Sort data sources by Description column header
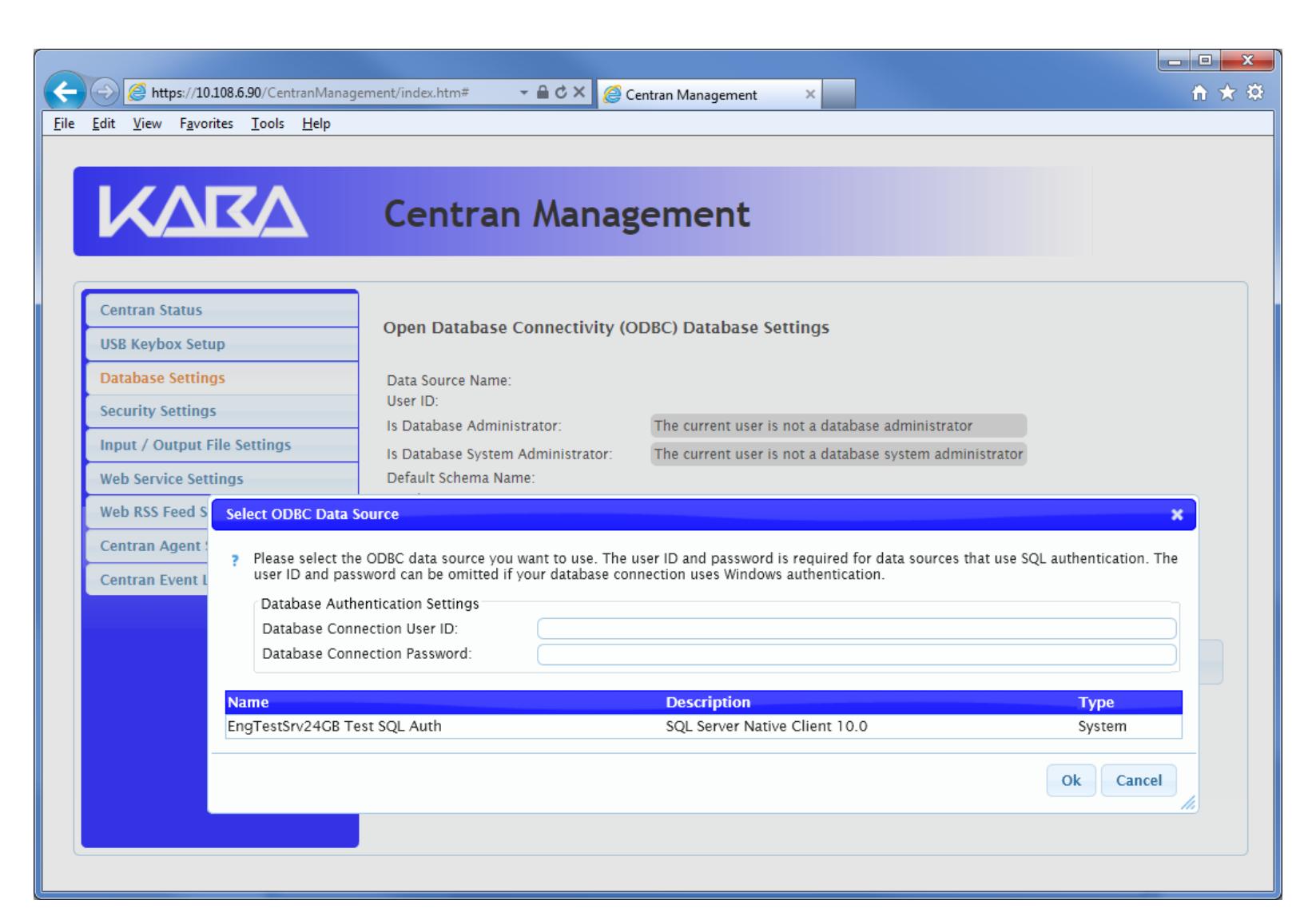Screen dimensions: 1304x924 [869, 702]
